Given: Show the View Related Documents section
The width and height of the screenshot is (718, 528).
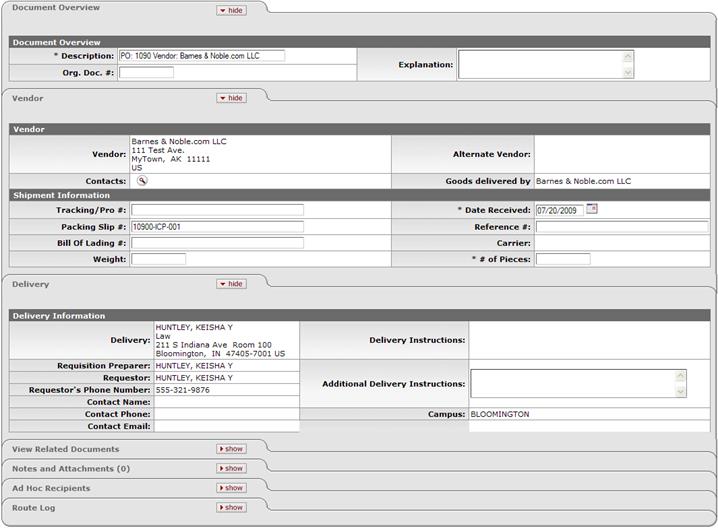Looking at the screenshot, I should [232, 449].
